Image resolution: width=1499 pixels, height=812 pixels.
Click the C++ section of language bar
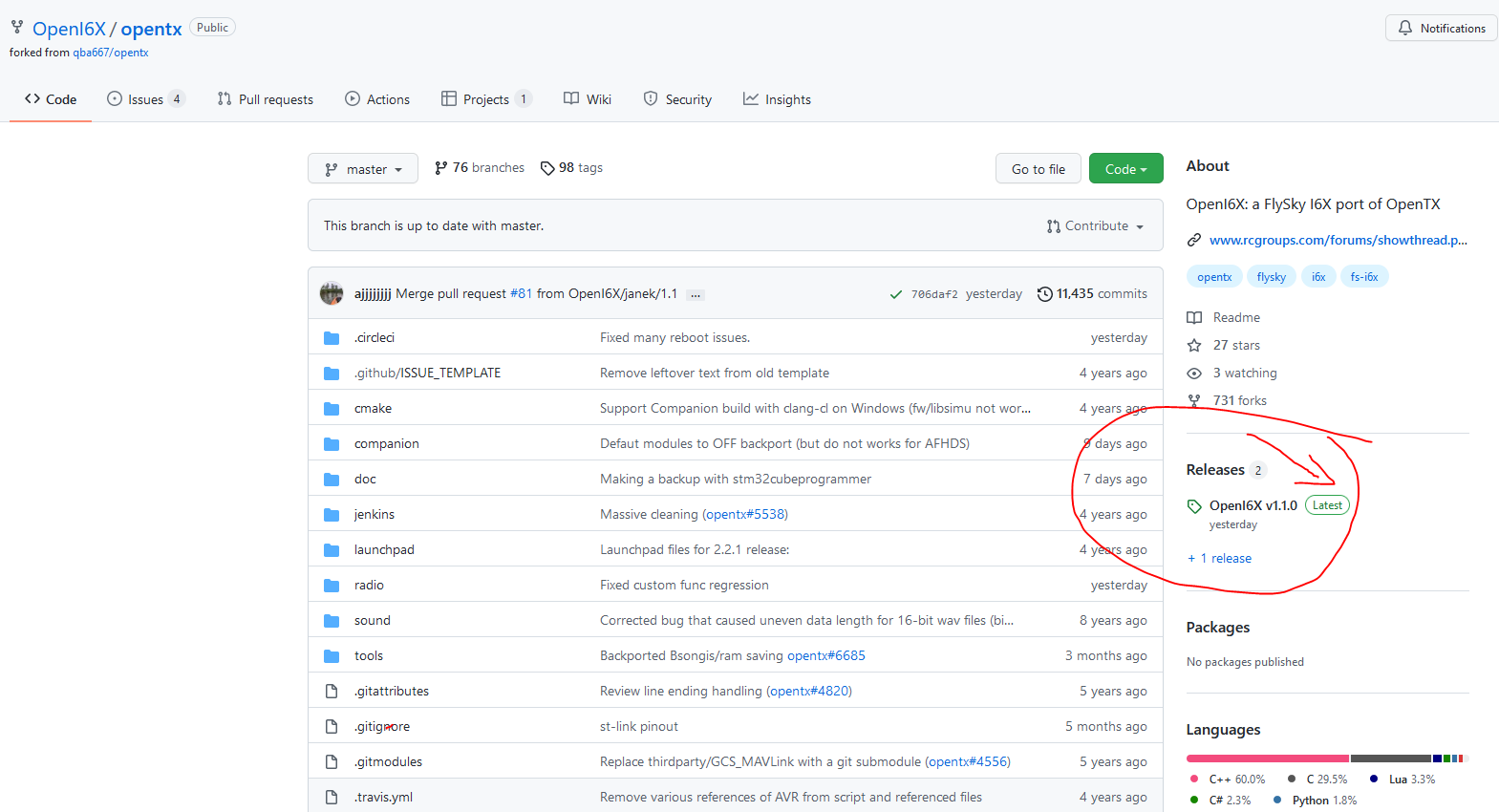[1267, 759]
